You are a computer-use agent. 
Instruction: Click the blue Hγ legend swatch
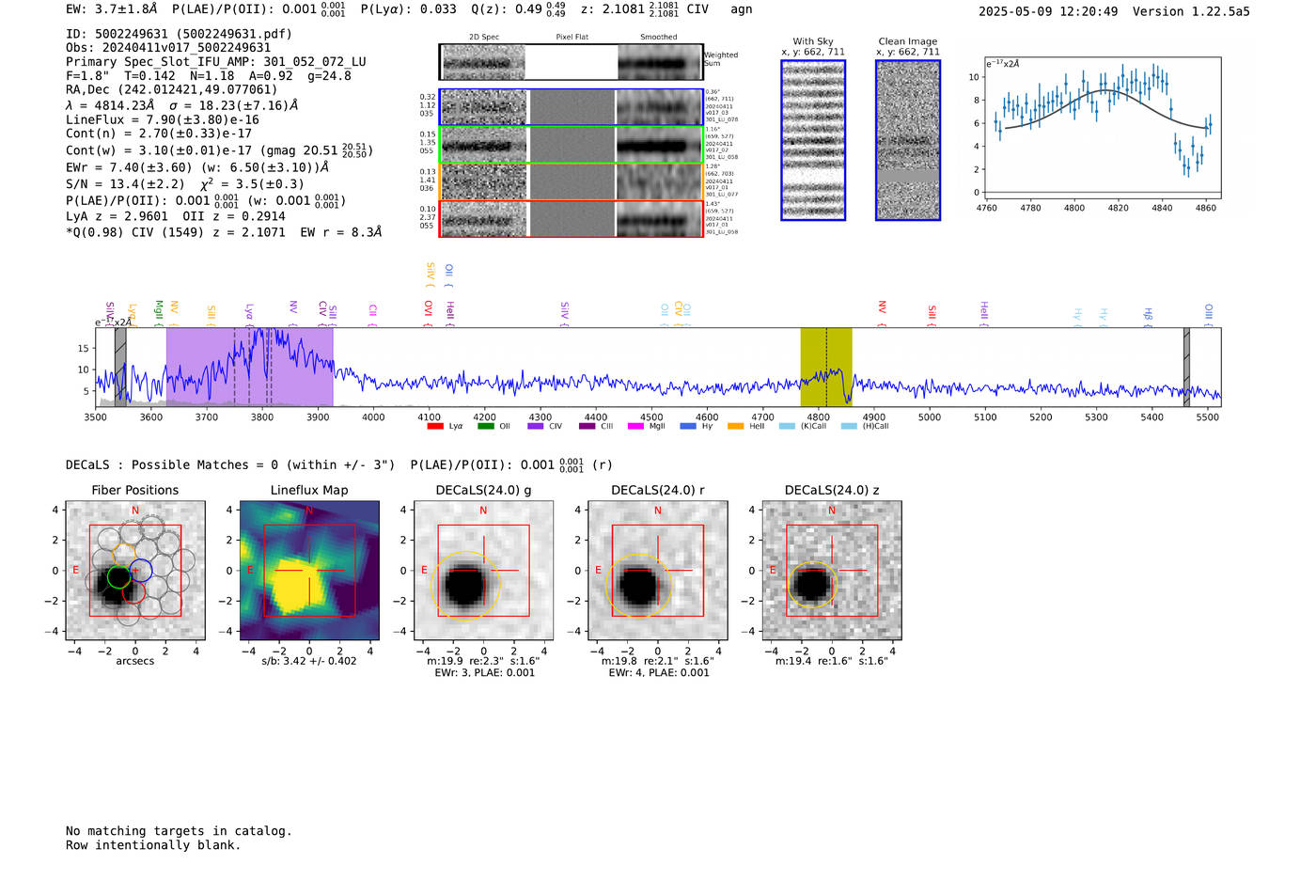pyautogui.click(x=688, y=426)
